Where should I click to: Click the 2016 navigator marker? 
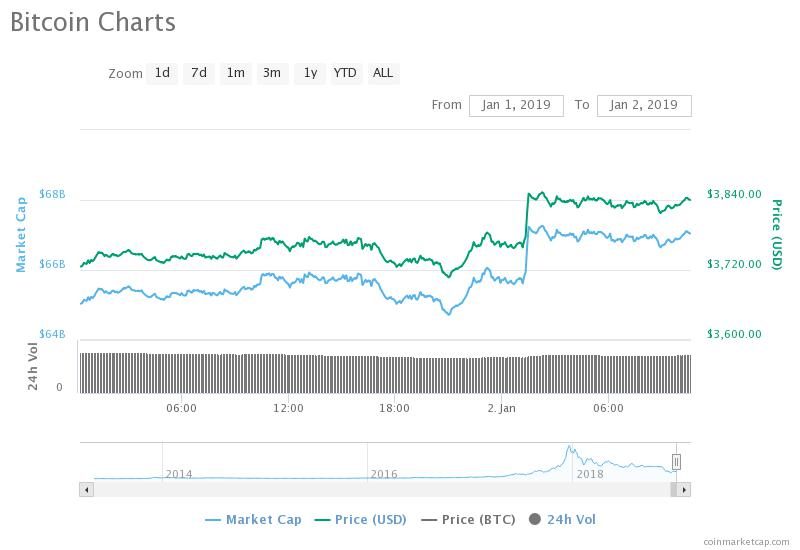click(384, 474)
